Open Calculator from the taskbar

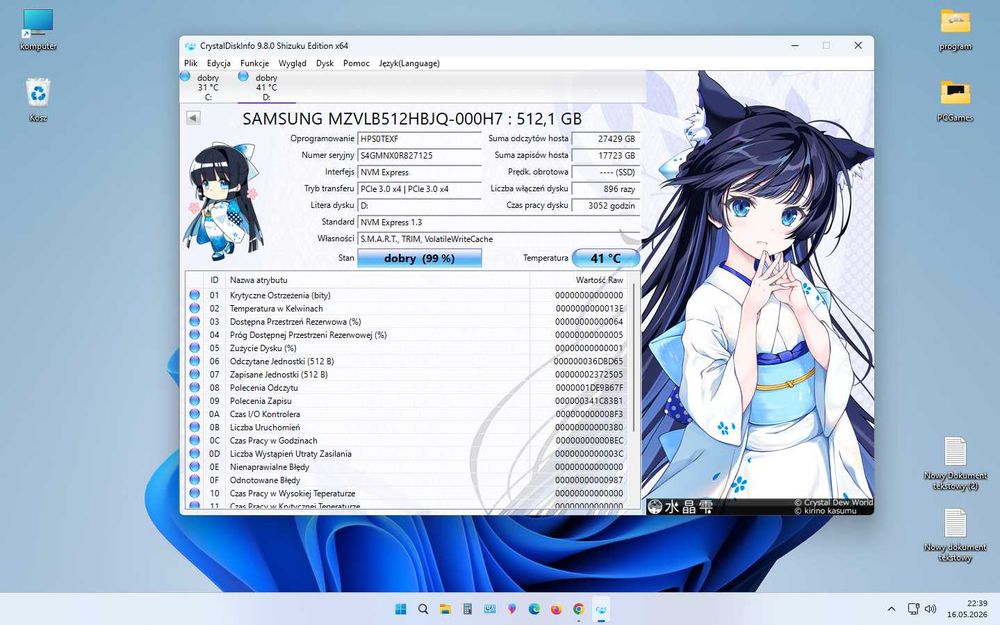click(467, 609)
